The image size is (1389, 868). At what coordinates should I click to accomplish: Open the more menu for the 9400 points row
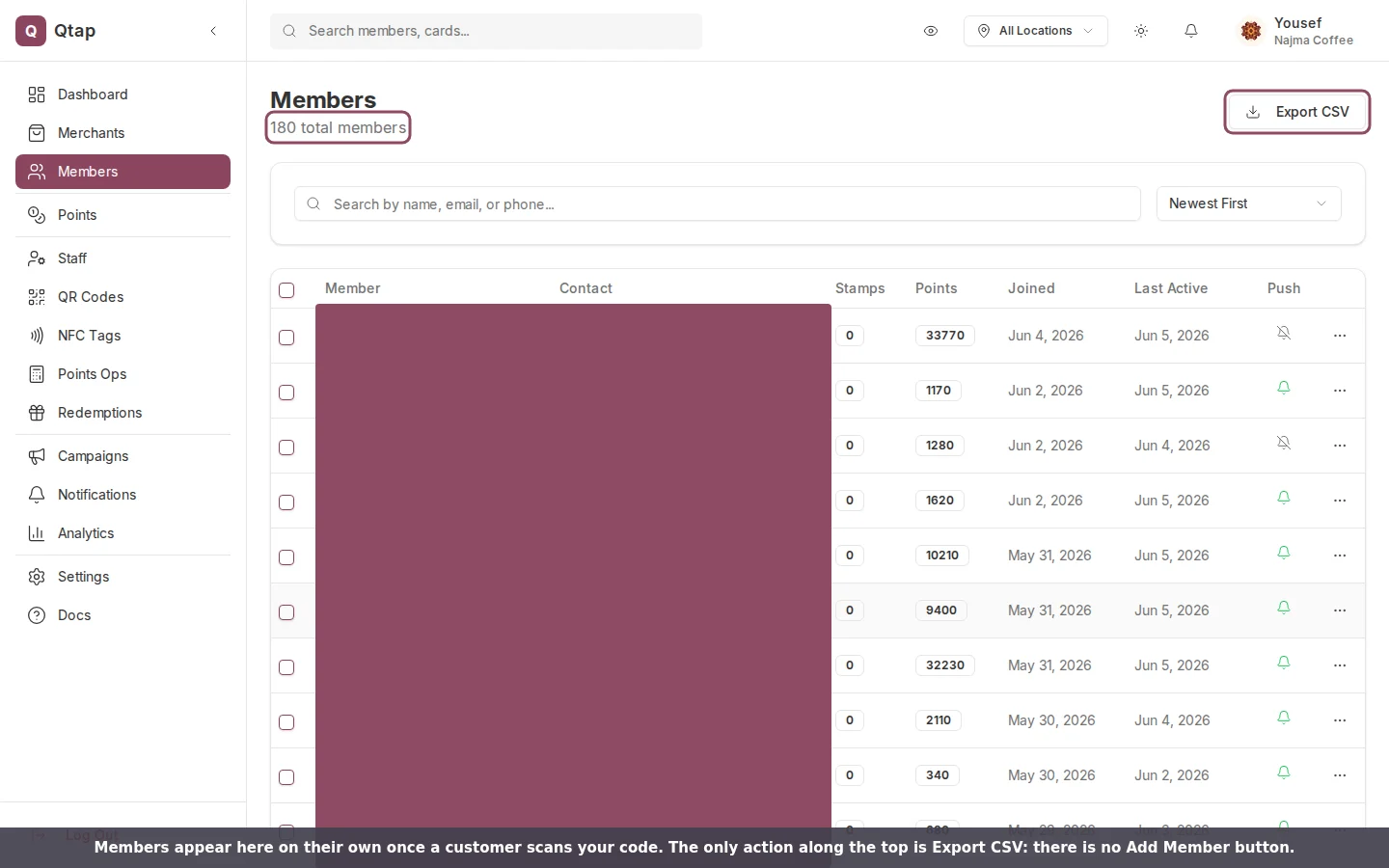(1340, 610)
